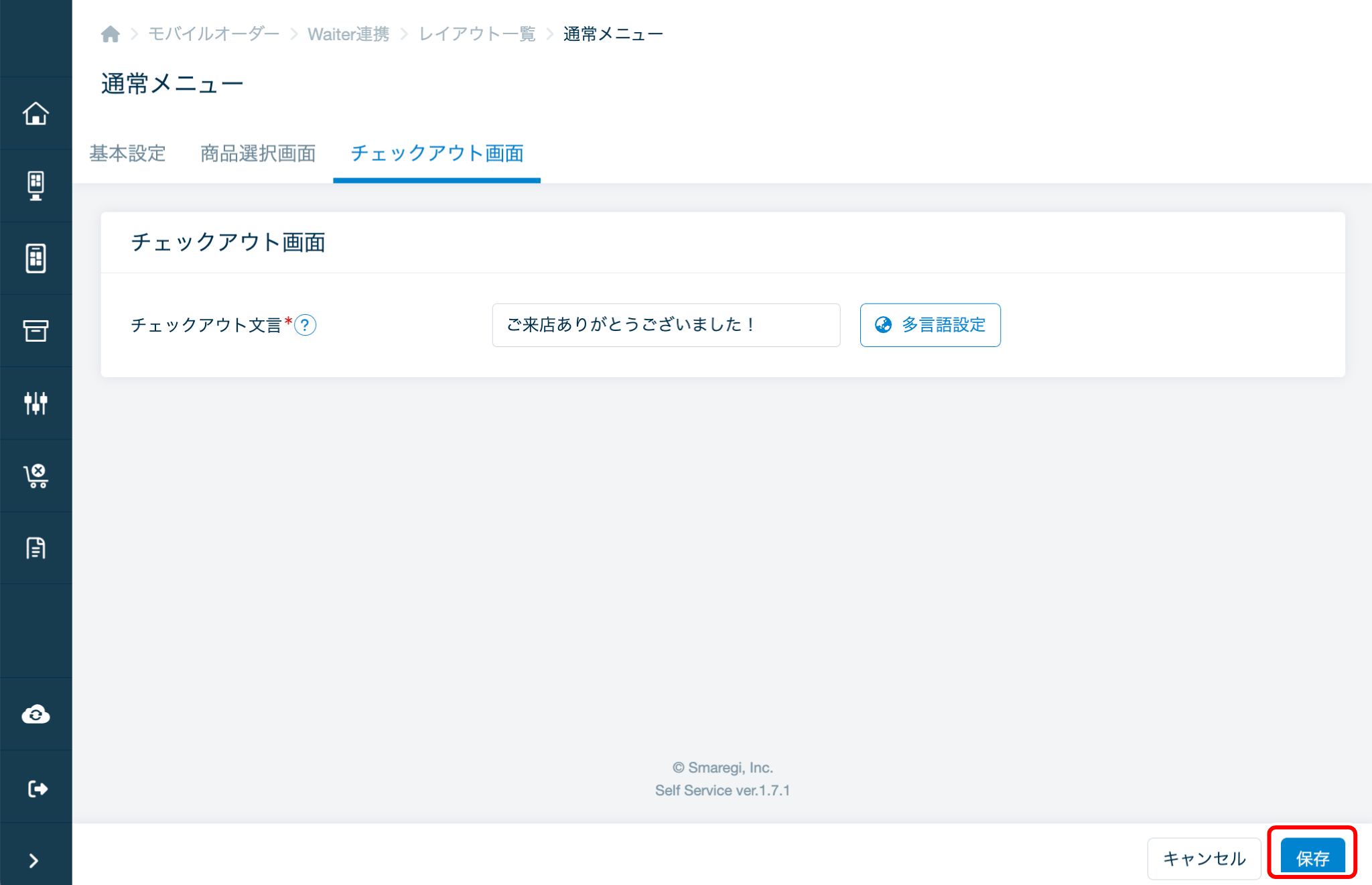Select the チェックアウト画面 tab

[x=437, y=153]
